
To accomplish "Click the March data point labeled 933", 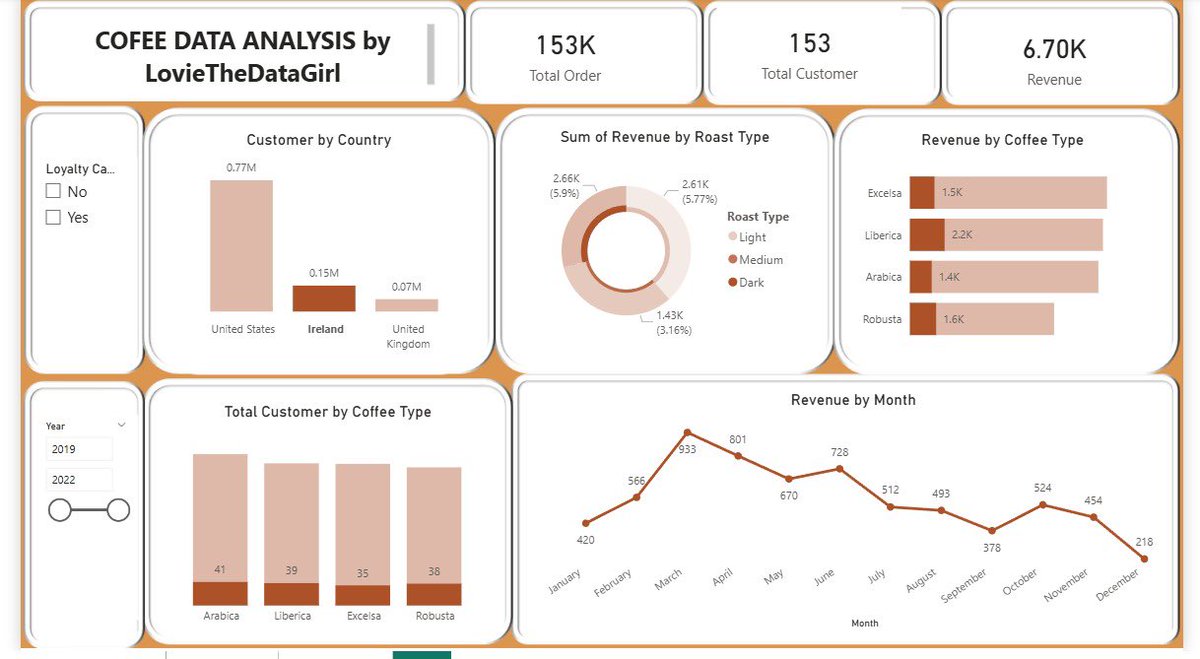I will click(687, 433).
